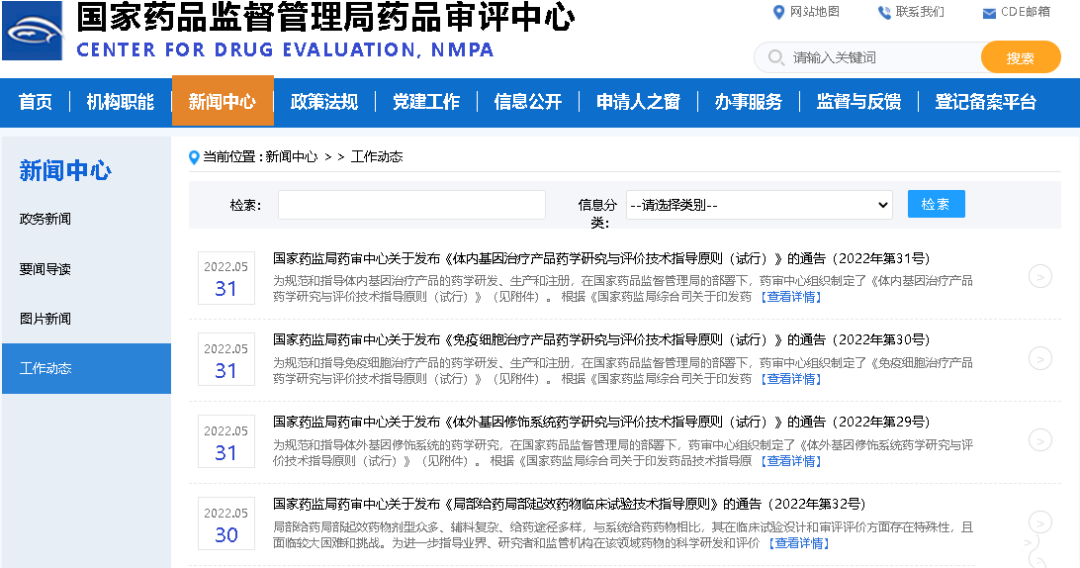Click date box 2022.05 31 for 第31号
Viewport: 1080px width, 568px height.
pyautogui.click(x=226, y=278)
